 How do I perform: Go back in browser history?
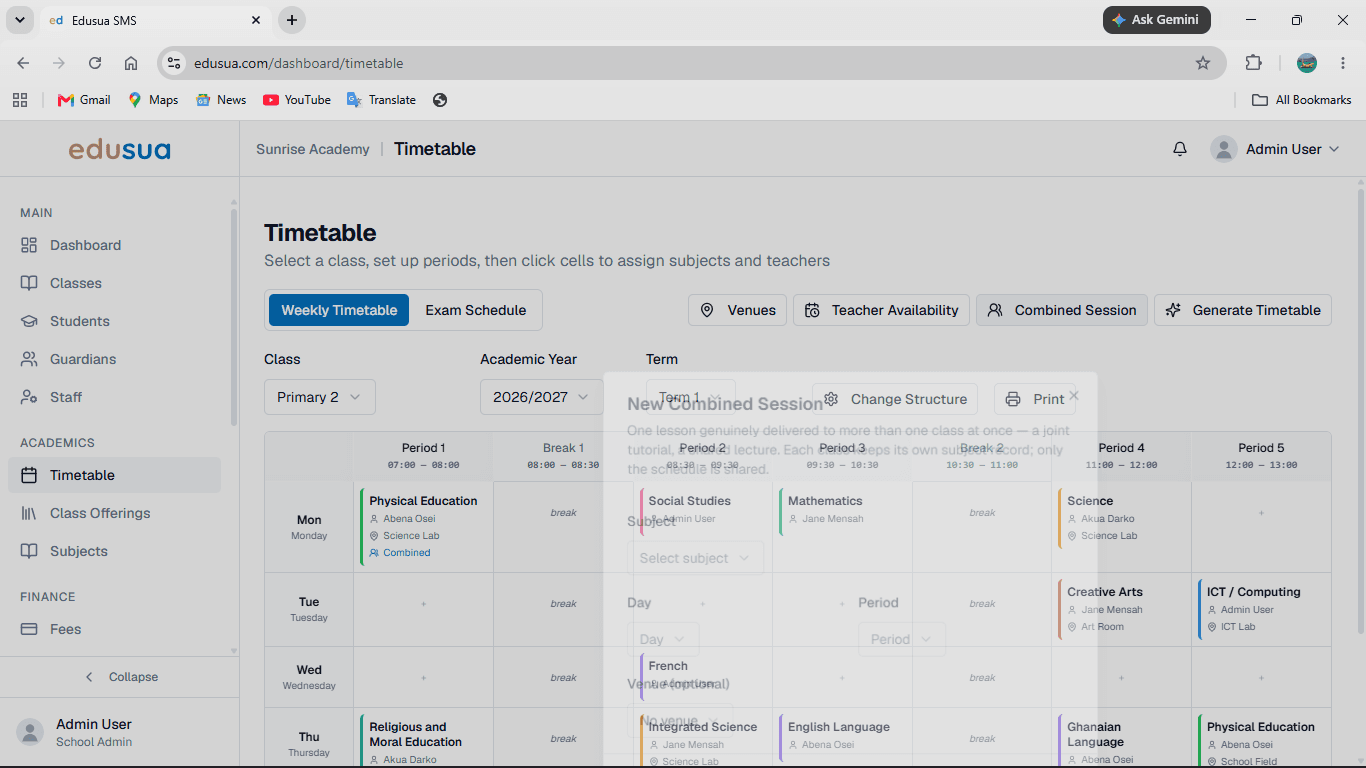[23, 63]
